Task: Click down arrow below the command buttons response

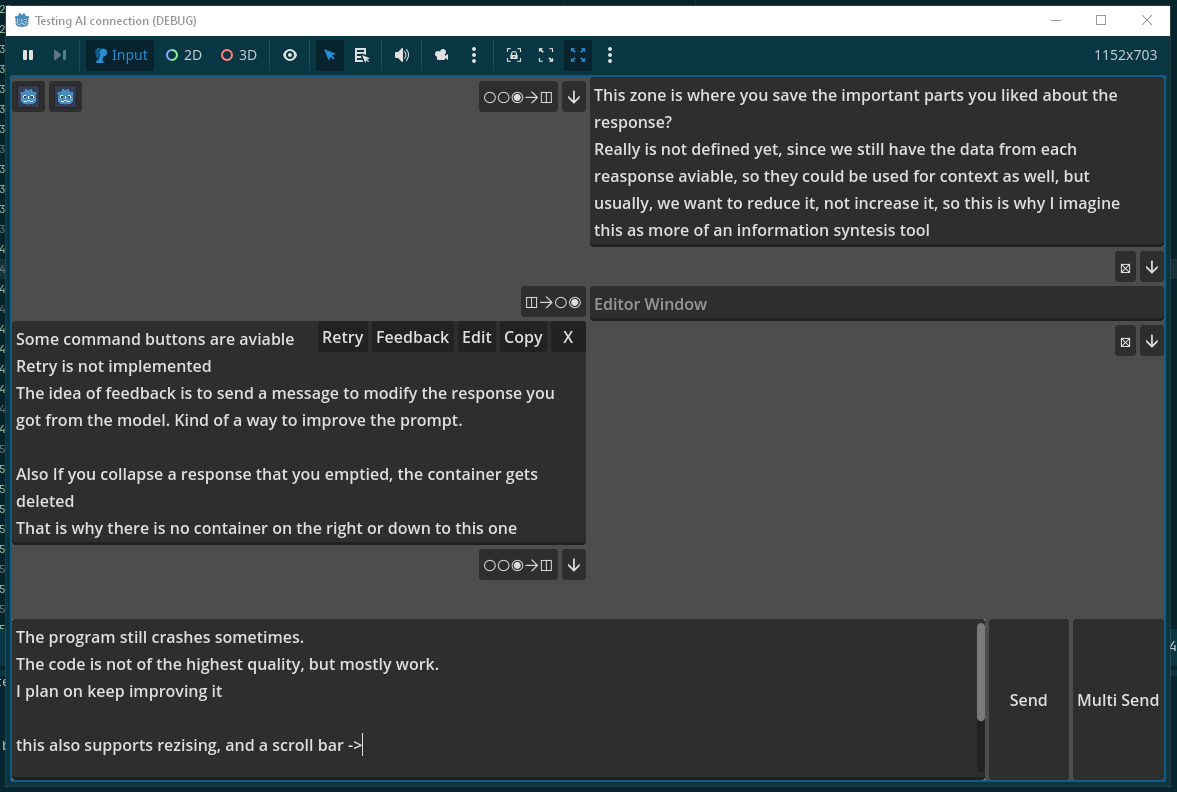Action: tap(573, 565)
